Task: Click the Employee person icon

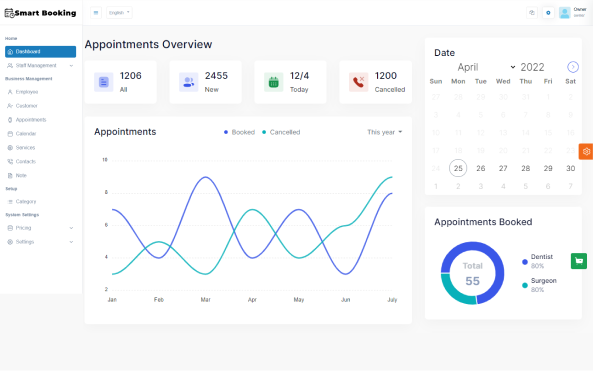Action: [10, 92]
